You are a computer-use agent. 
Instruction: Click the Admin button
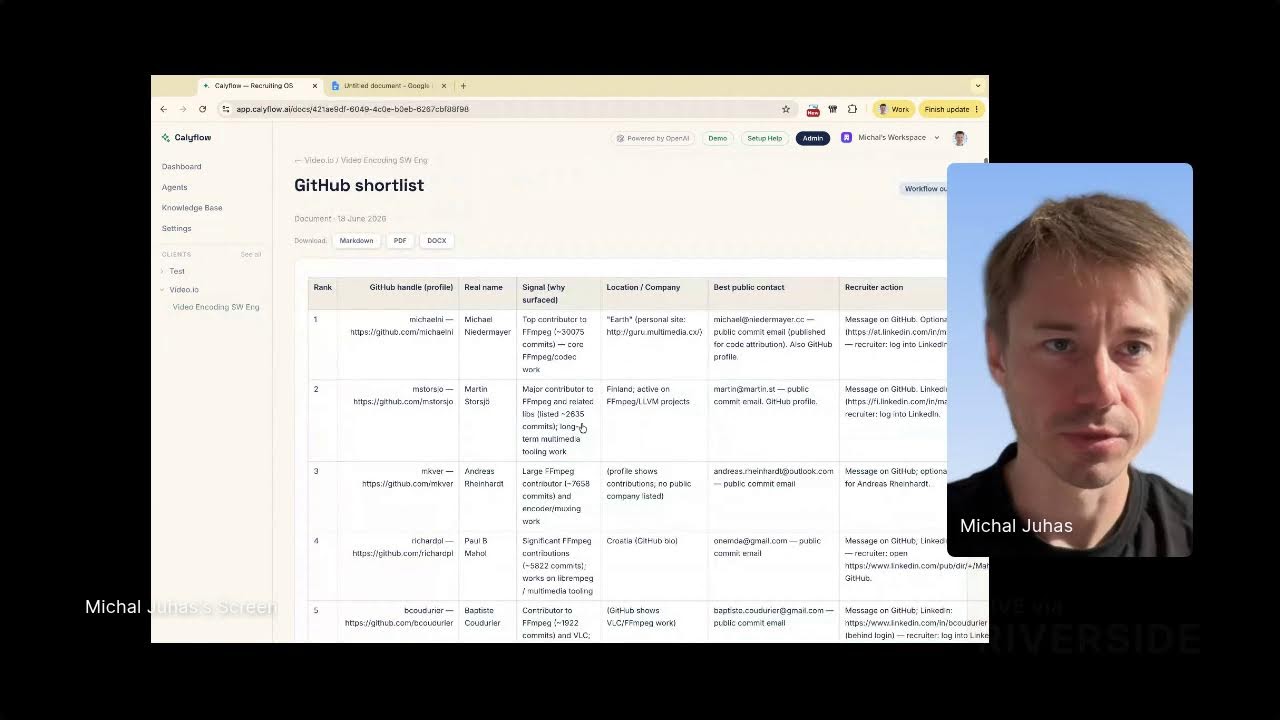tap(813, 138)
